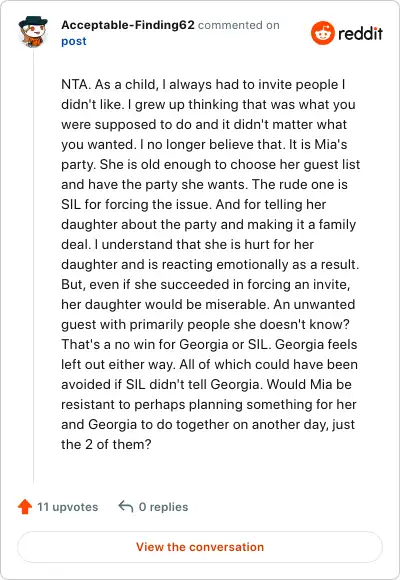
Task: Click the "0 replies" label
Action: (x=163, y=507)
